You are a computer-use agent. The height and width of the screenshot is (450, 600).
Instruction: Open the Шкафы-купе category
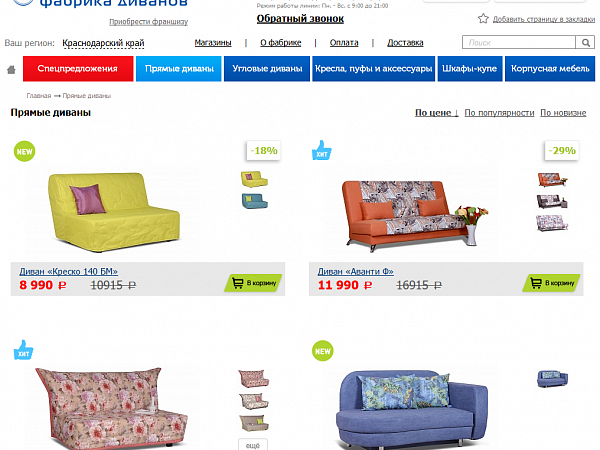click(x=470, y=69)
